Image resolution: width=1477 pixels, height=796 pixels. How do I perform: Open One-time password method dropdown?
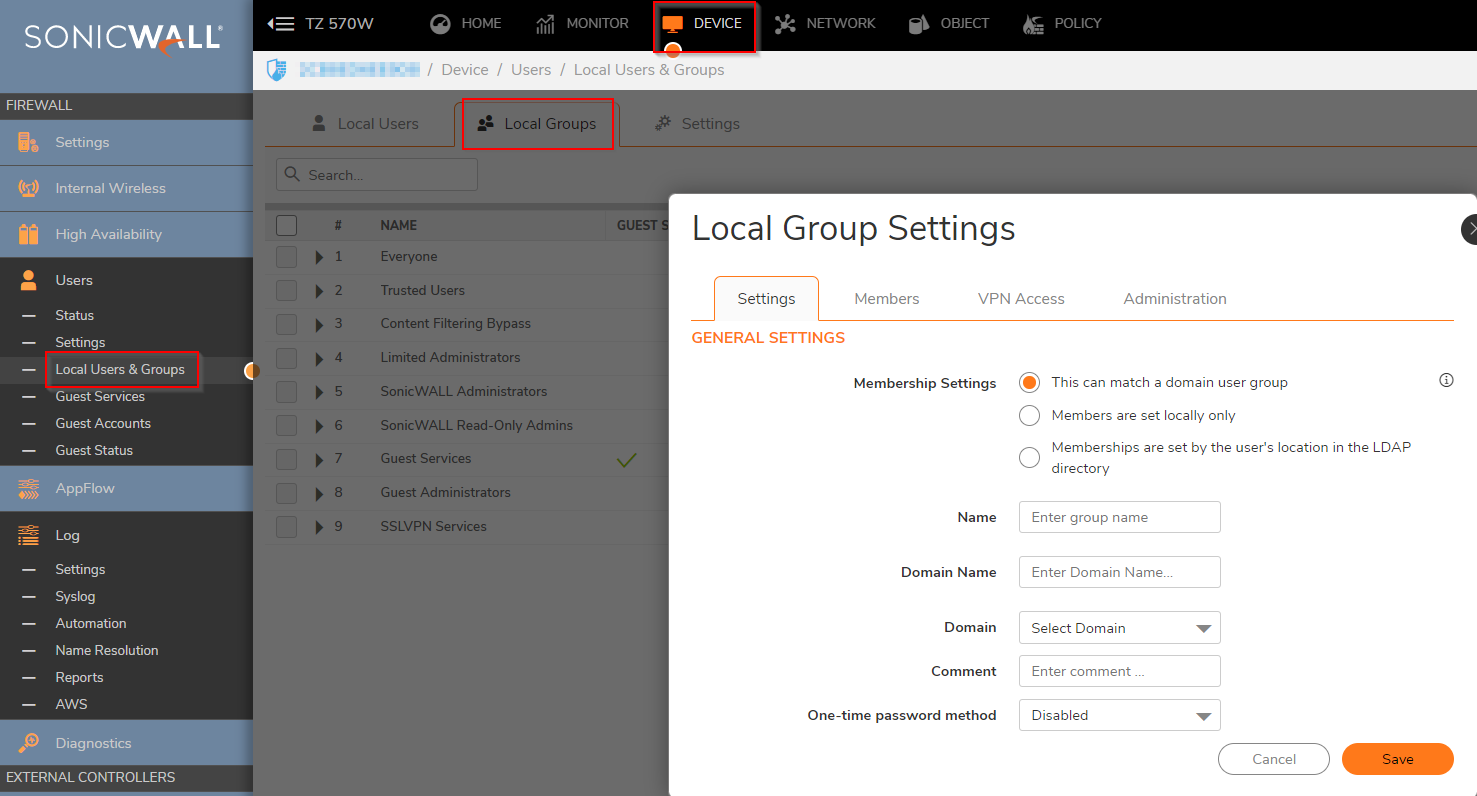point(1119,715)
